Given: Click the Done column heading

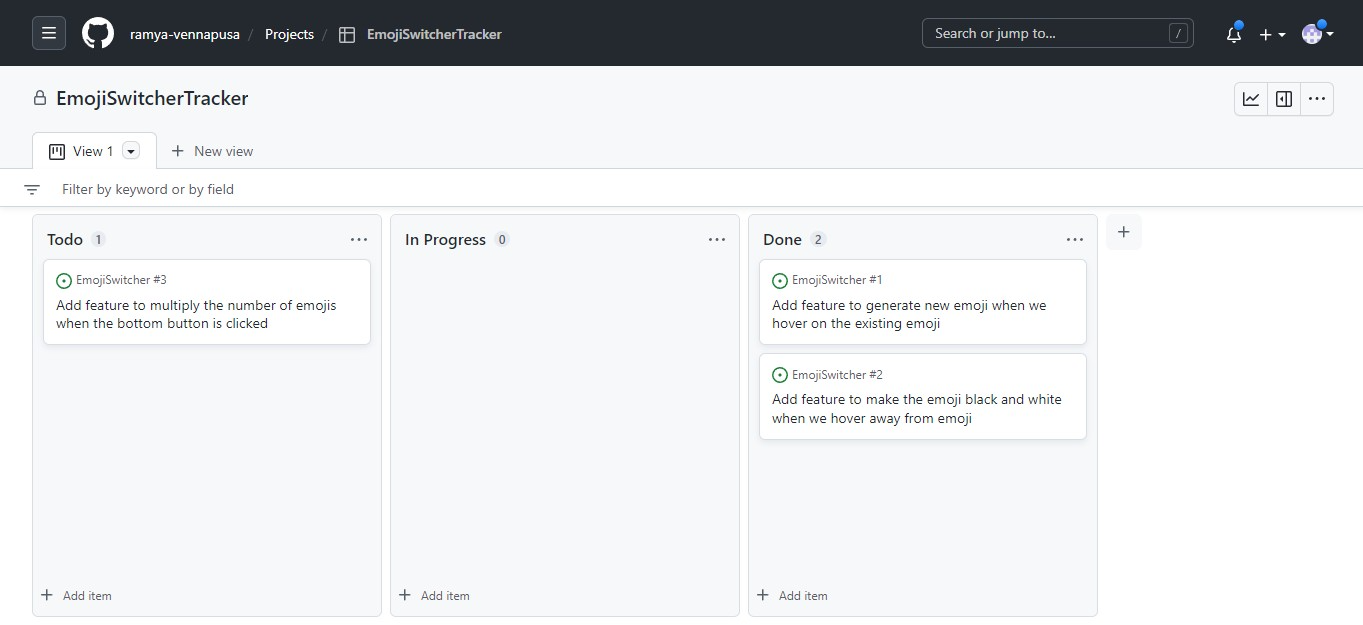Looking at the screenshot, I should point(782,239).
